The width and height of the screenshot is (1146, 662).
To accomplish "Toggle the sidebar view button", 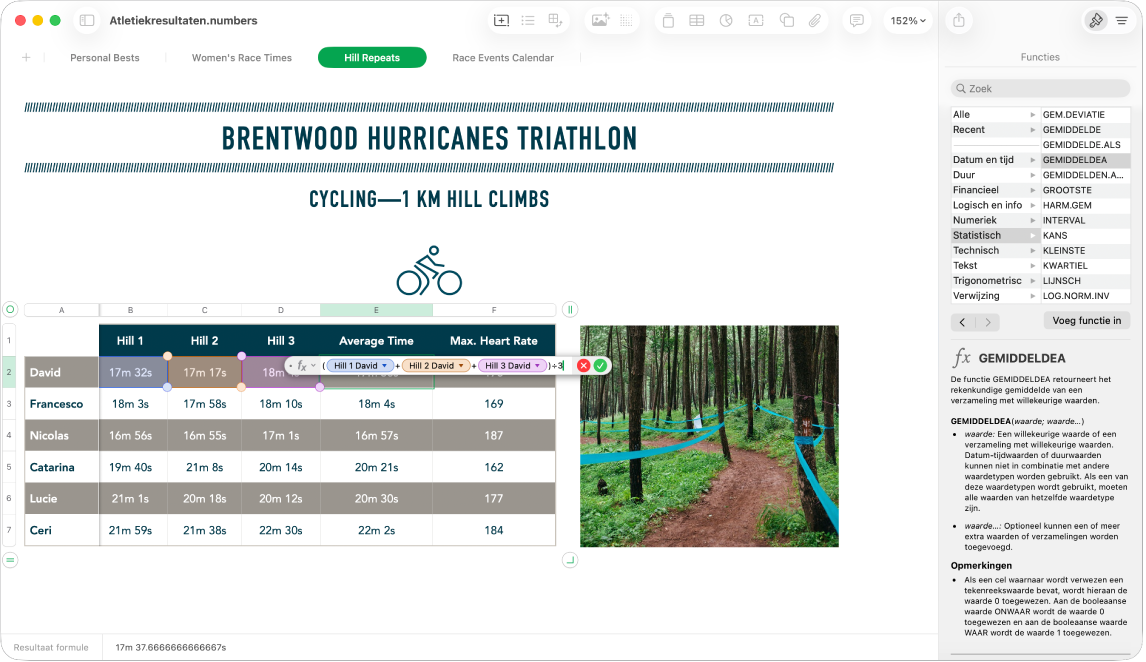I will [x=87, y=20].
